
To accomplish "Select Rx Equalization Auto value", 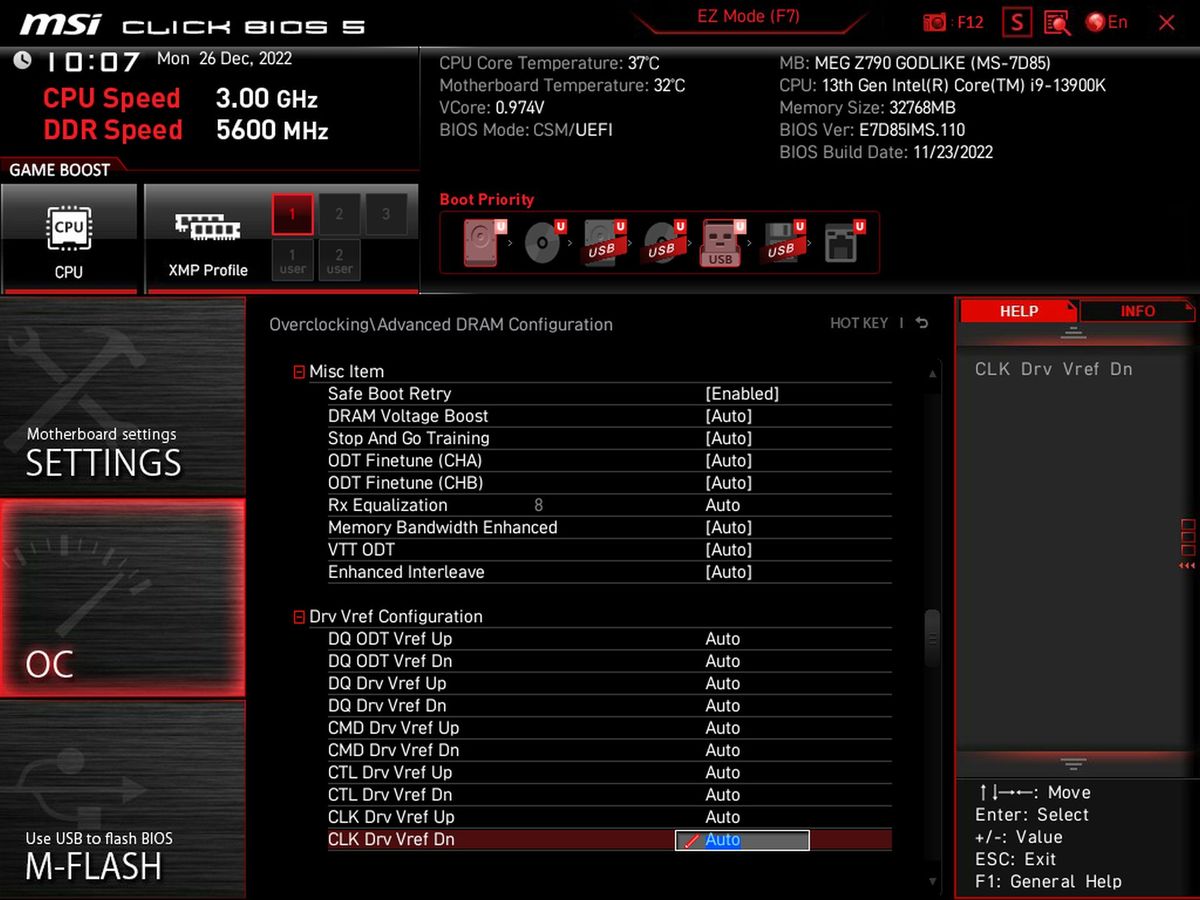I will pyautogui.click(x=723, y=505).
